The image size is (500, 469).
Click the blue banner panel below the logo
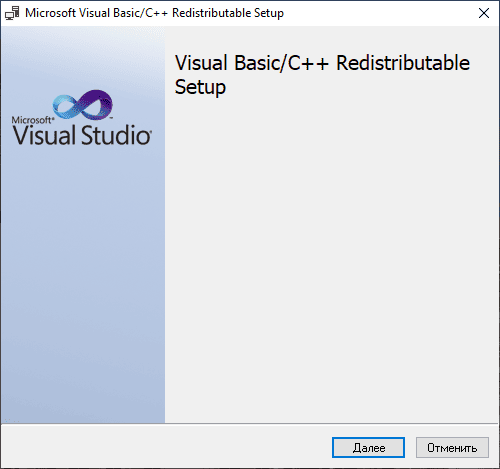click(83, 283)
